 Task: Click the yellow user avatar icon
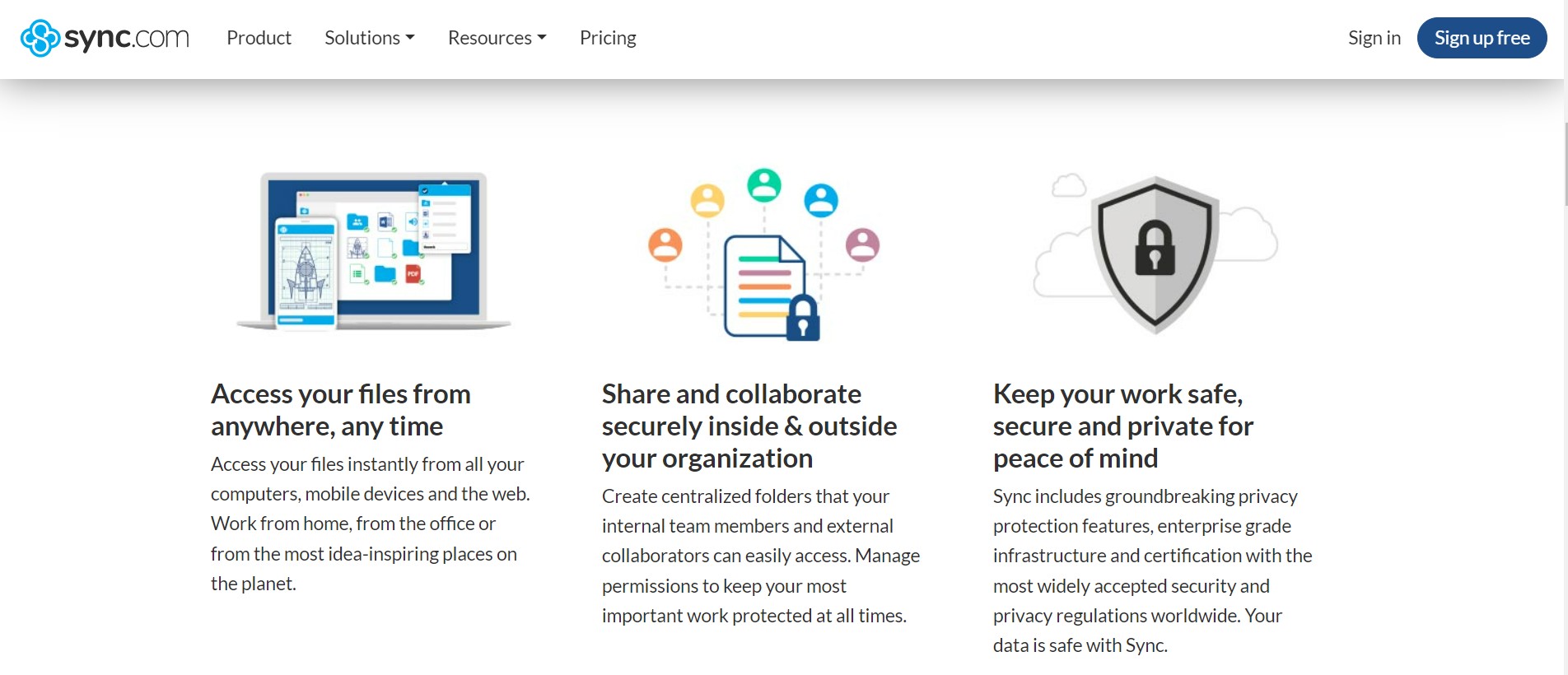point(707,200)
